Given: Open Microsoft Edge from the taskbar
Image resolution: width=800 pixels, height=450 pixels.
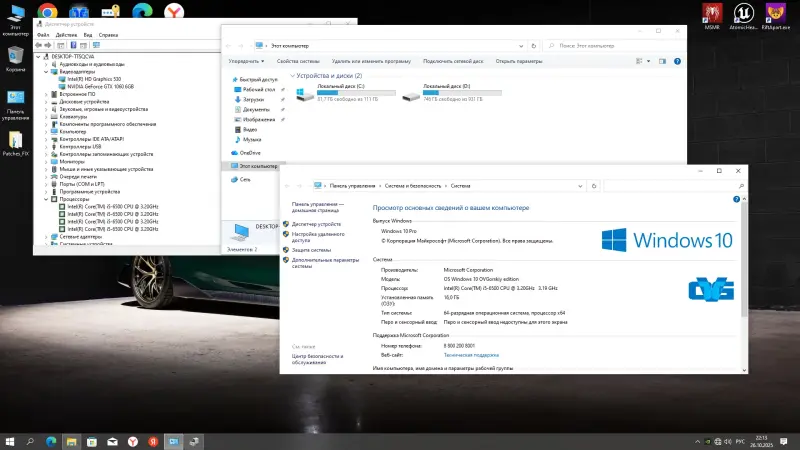Looking at the screenshot, I should [51, 442].
